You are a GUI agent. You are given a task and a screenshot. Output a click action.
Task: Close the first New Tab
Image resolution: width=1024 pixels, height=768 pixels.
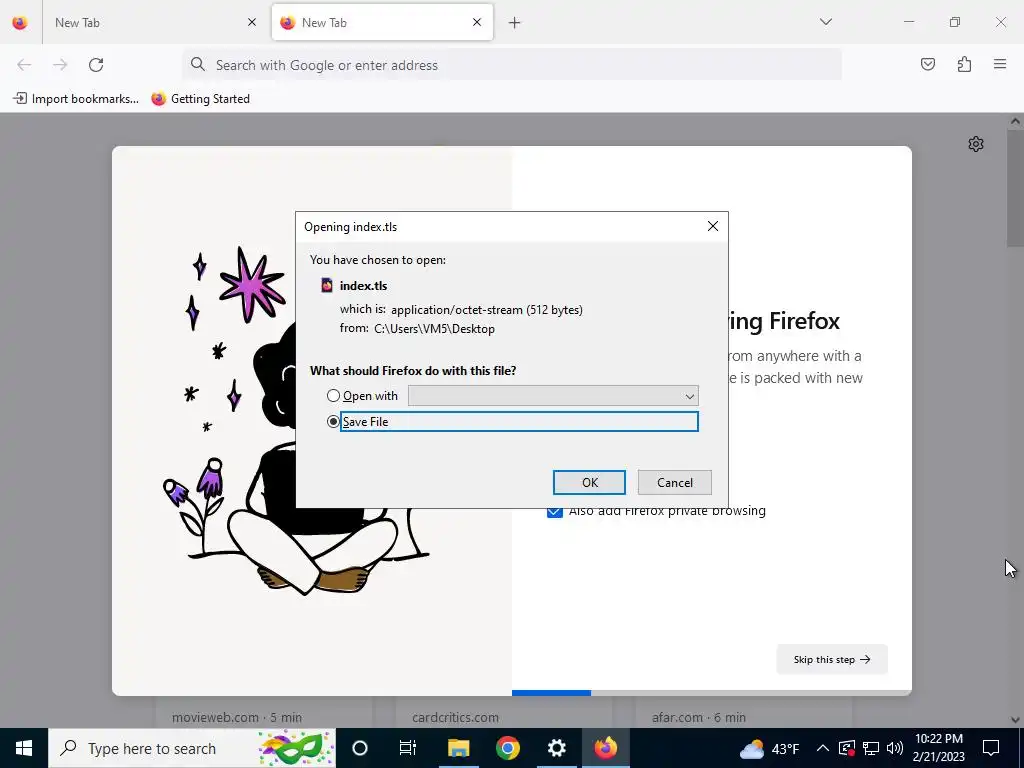tap(252, 22)
